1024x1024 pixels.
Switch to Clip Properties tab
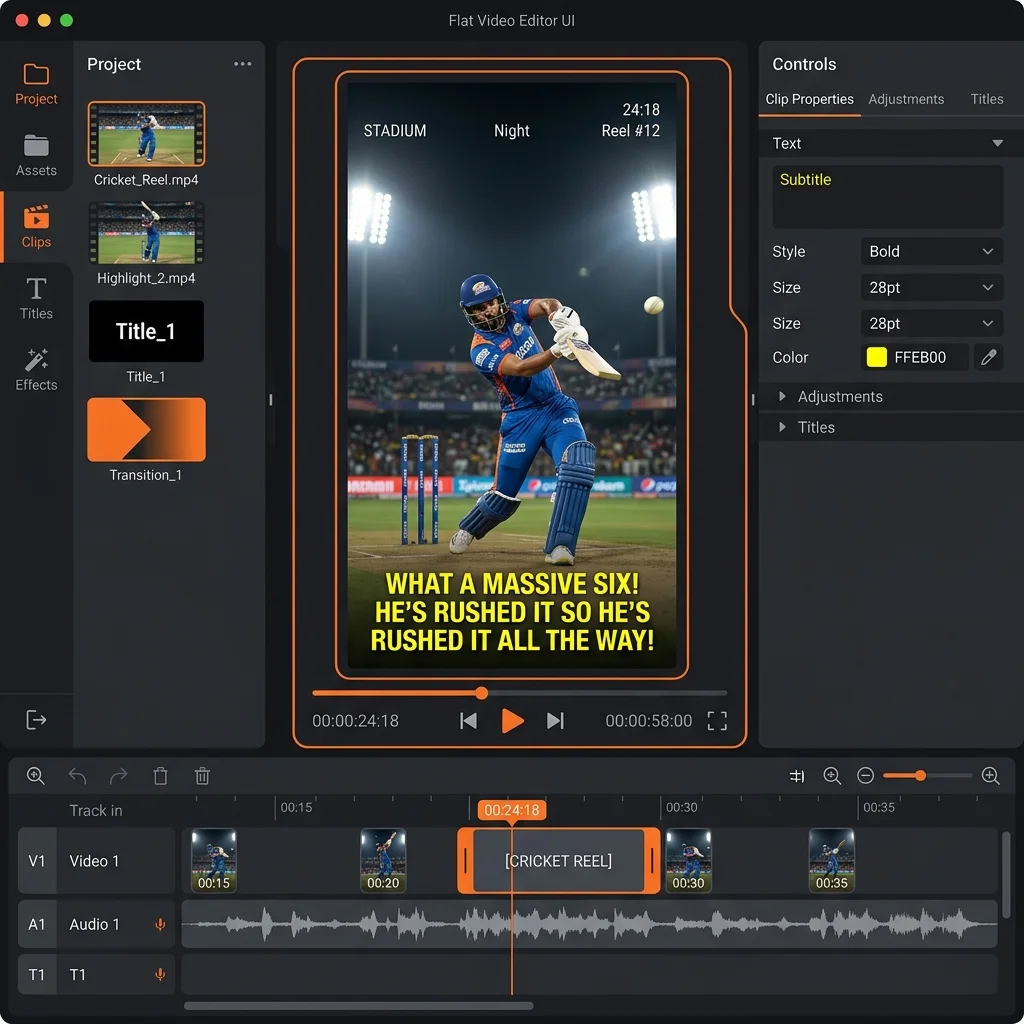click(x=809, y=99)
